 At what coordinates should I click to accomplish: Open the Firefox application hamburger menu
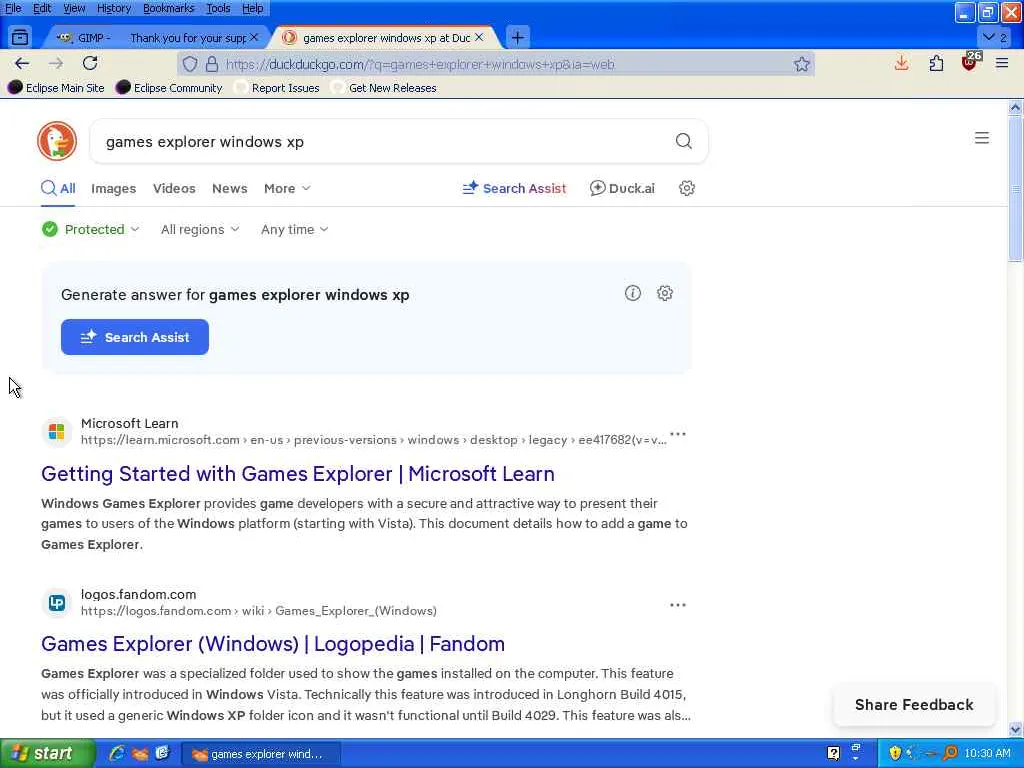[1002, 63]
